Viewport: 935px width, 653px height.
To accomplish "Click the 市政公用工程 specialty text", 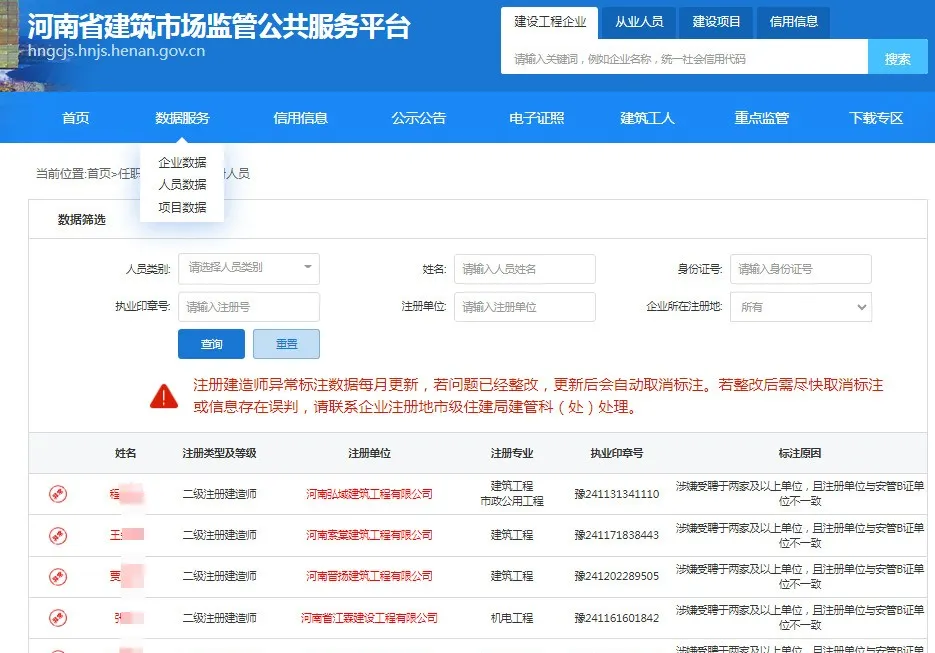I will click(x=512, y=501).
